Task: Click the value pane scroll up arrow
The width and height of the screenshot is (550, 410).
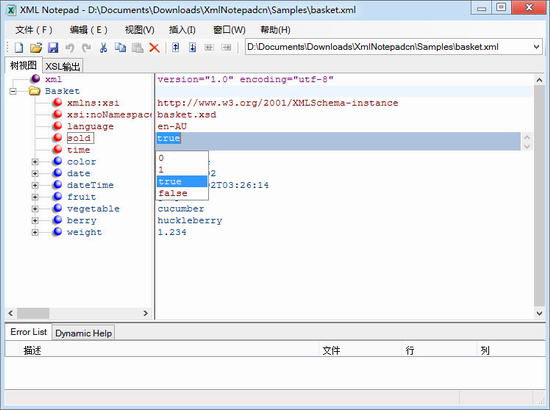Action: click(539, 80)
